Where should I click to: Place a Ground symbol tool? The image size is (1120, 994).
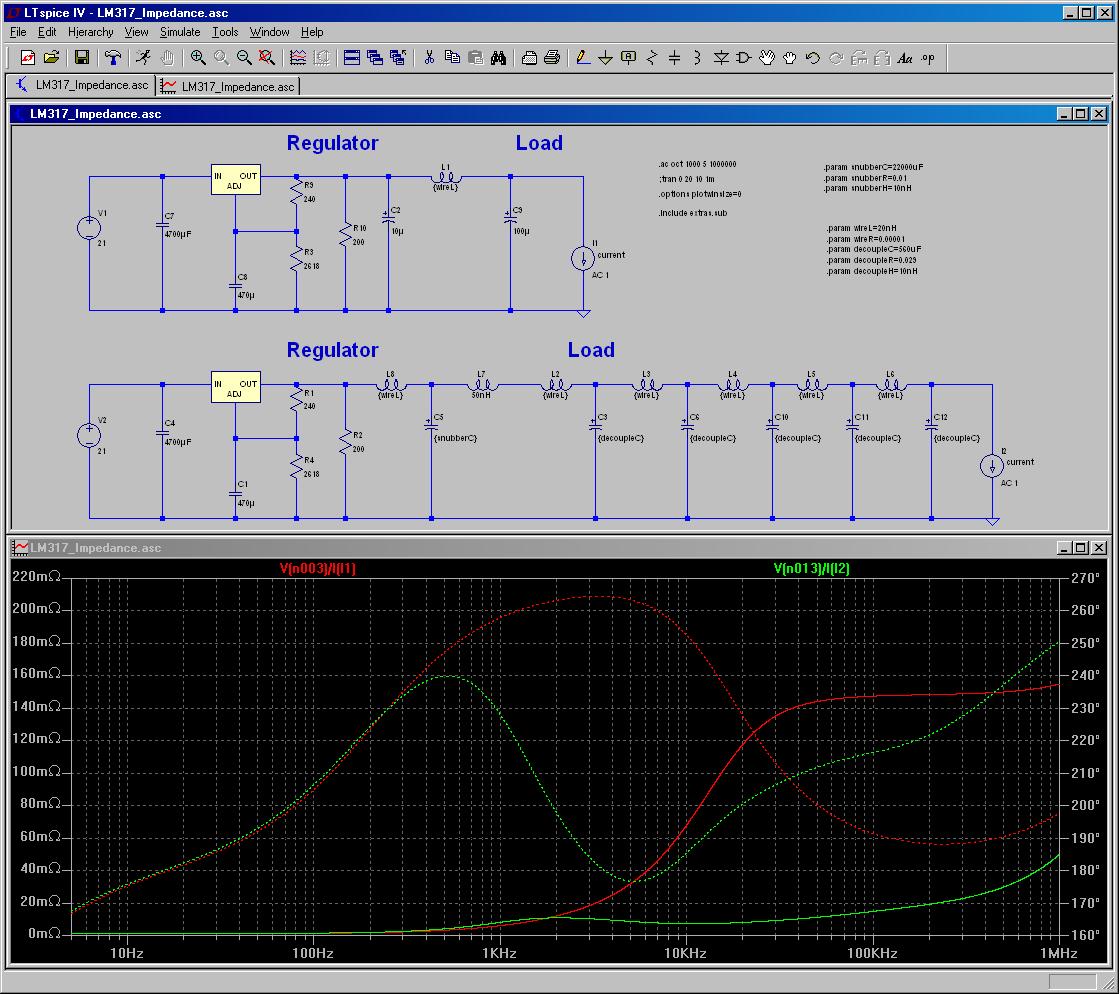click(606, 58)
